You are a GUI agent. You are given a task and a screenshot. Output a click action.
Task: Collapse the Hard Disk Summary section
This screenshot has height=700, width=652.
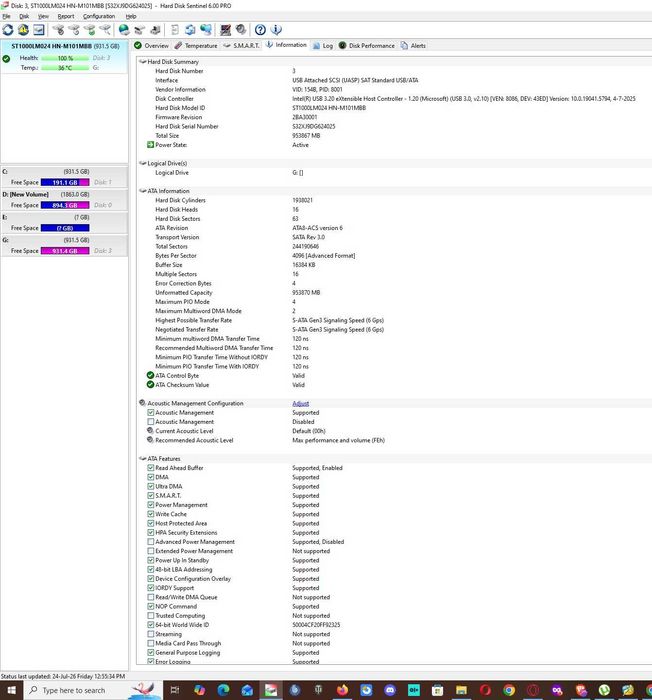(142, 62)
